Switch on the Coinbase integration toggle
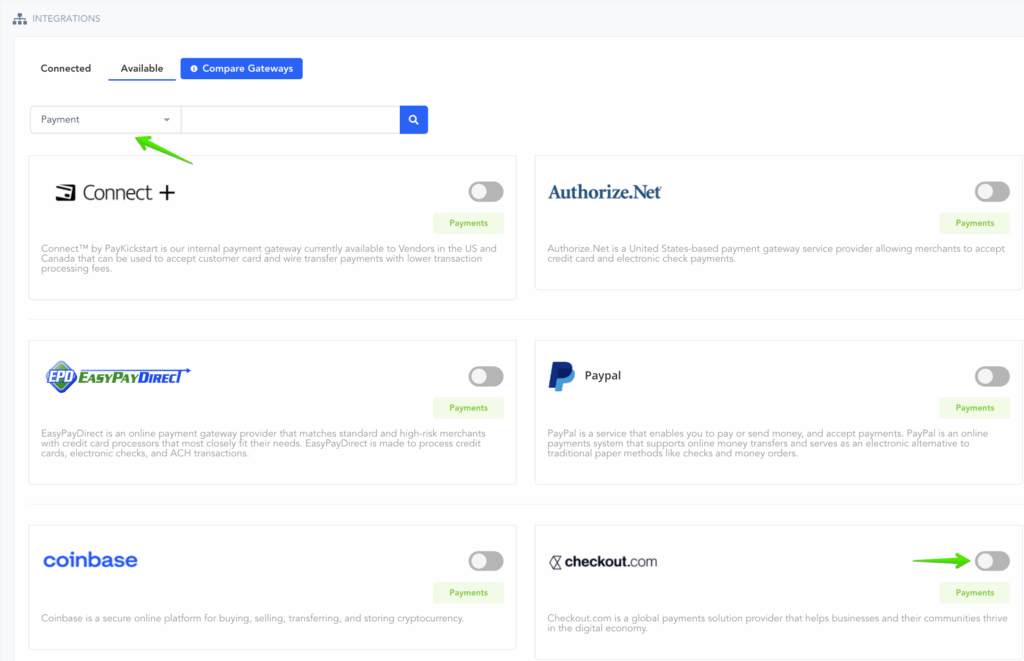 coord(486,561)
